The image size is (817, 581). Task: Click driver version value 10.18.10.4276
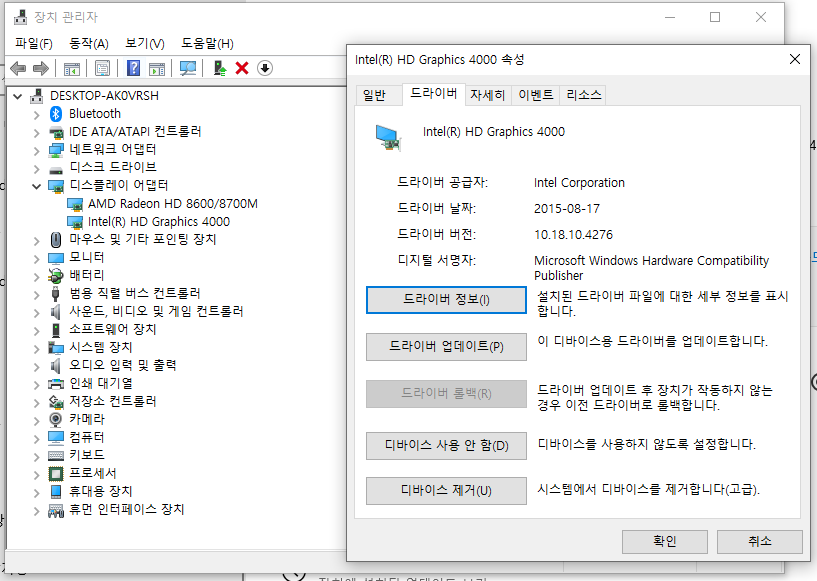[x=573, y=235]
